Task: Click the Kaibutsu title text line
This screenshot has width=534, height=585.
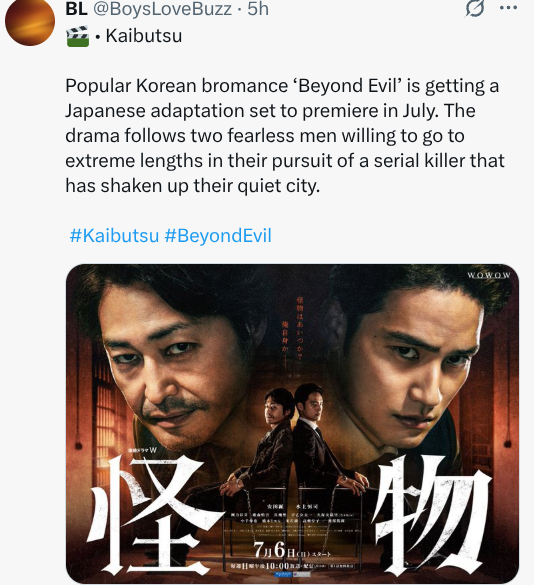Action: click(144, 36)
